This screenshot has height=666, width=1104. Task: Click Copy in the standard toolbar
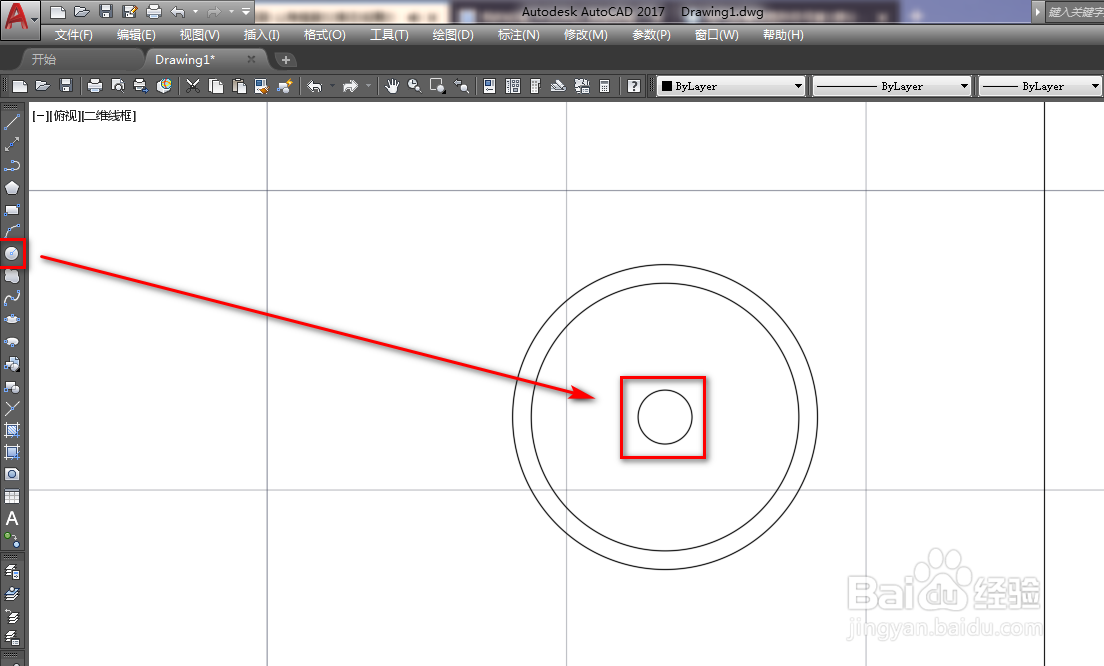(x=216, y=86)
